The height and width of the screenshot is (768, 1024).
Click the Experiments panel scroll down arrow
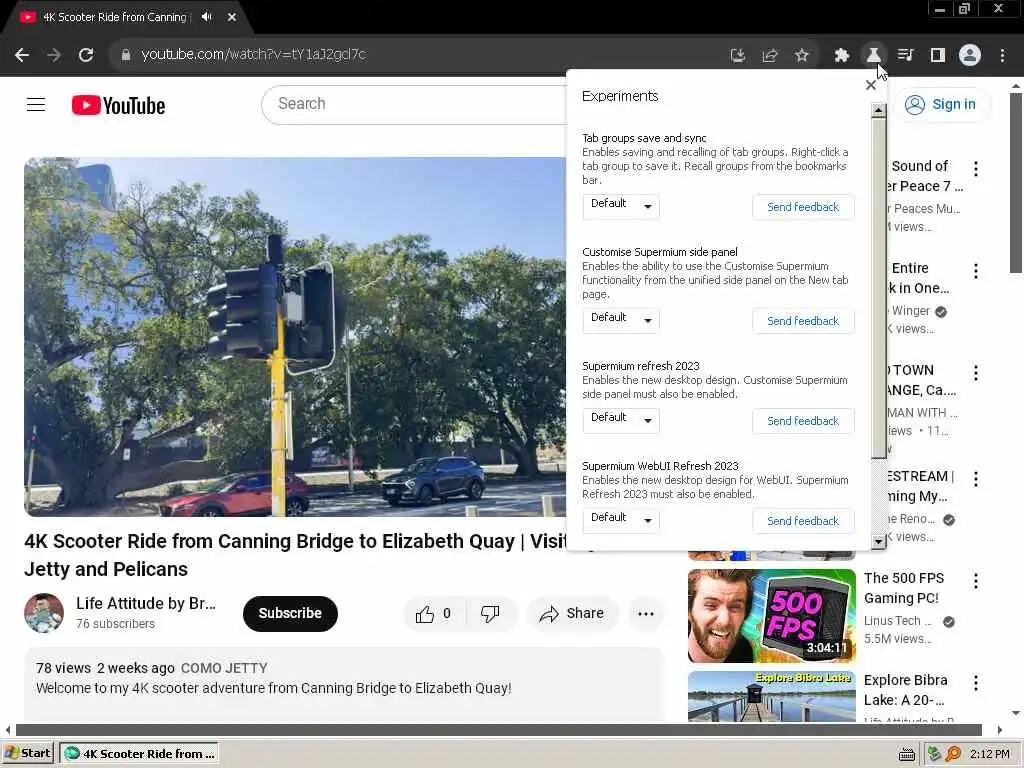point(878,541)
